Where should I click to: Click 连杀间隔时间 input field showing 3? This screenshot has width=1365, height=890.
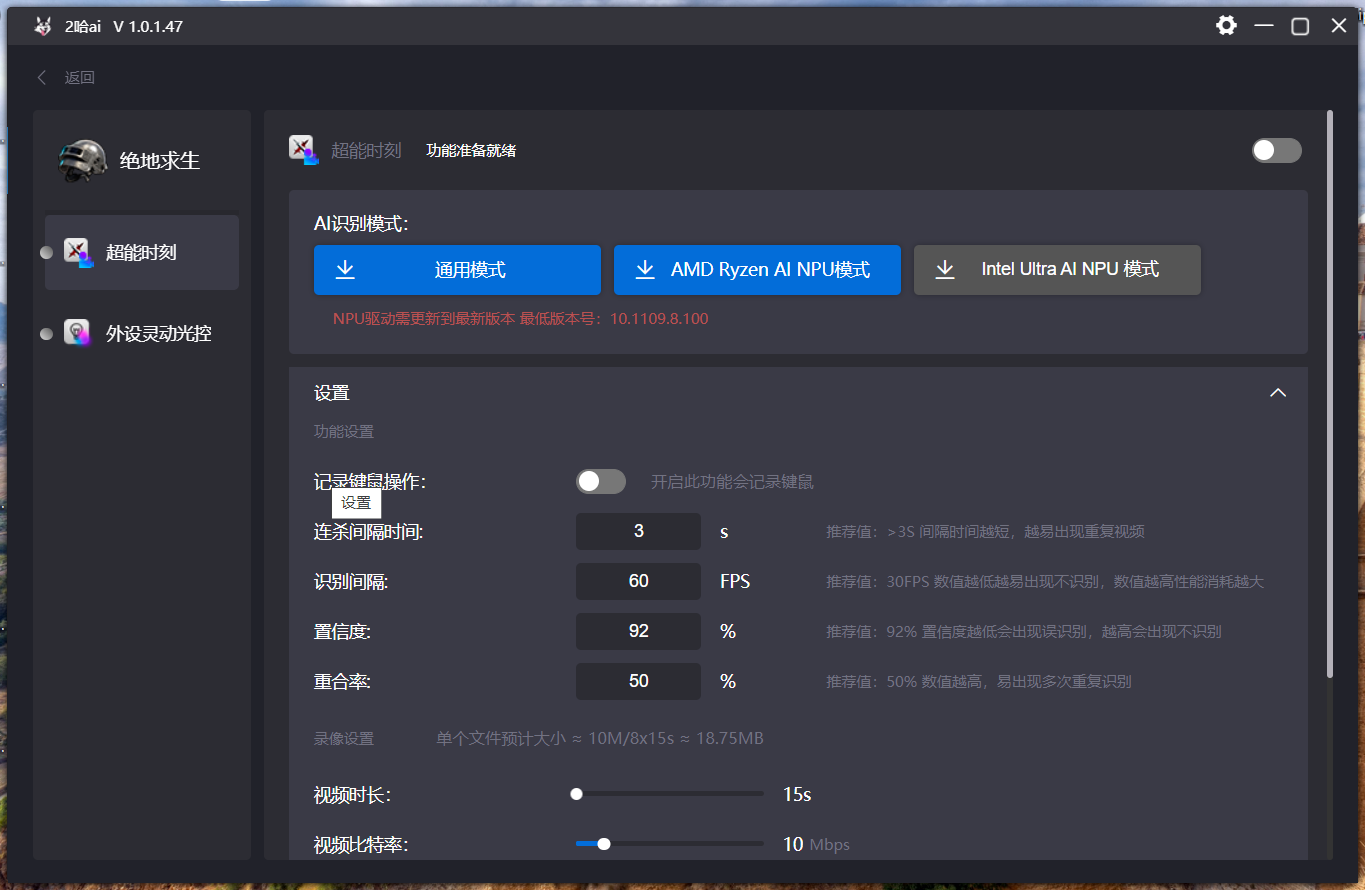coord(638,531)
